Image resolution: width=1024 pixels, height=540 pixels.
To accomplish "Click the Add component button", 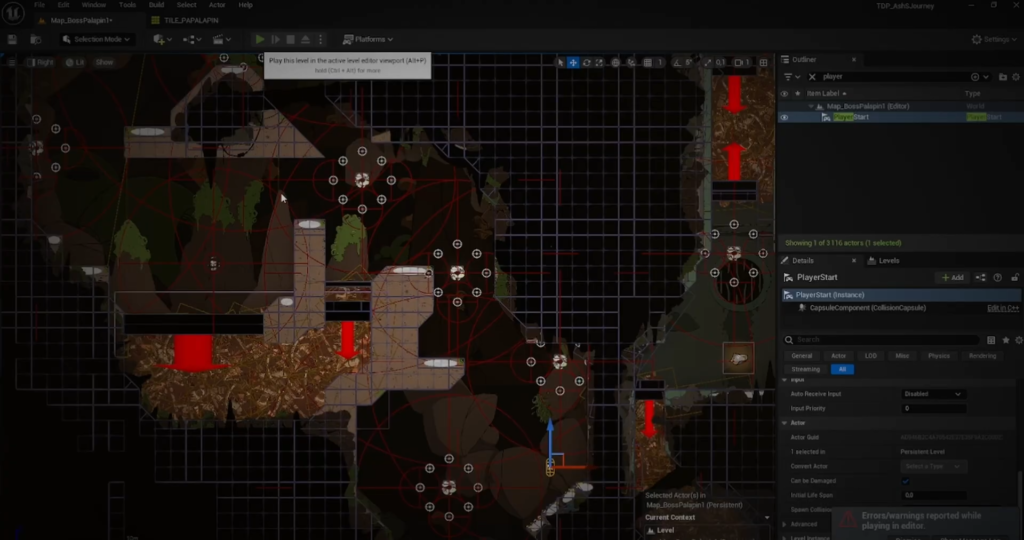I will coord(951,277).
